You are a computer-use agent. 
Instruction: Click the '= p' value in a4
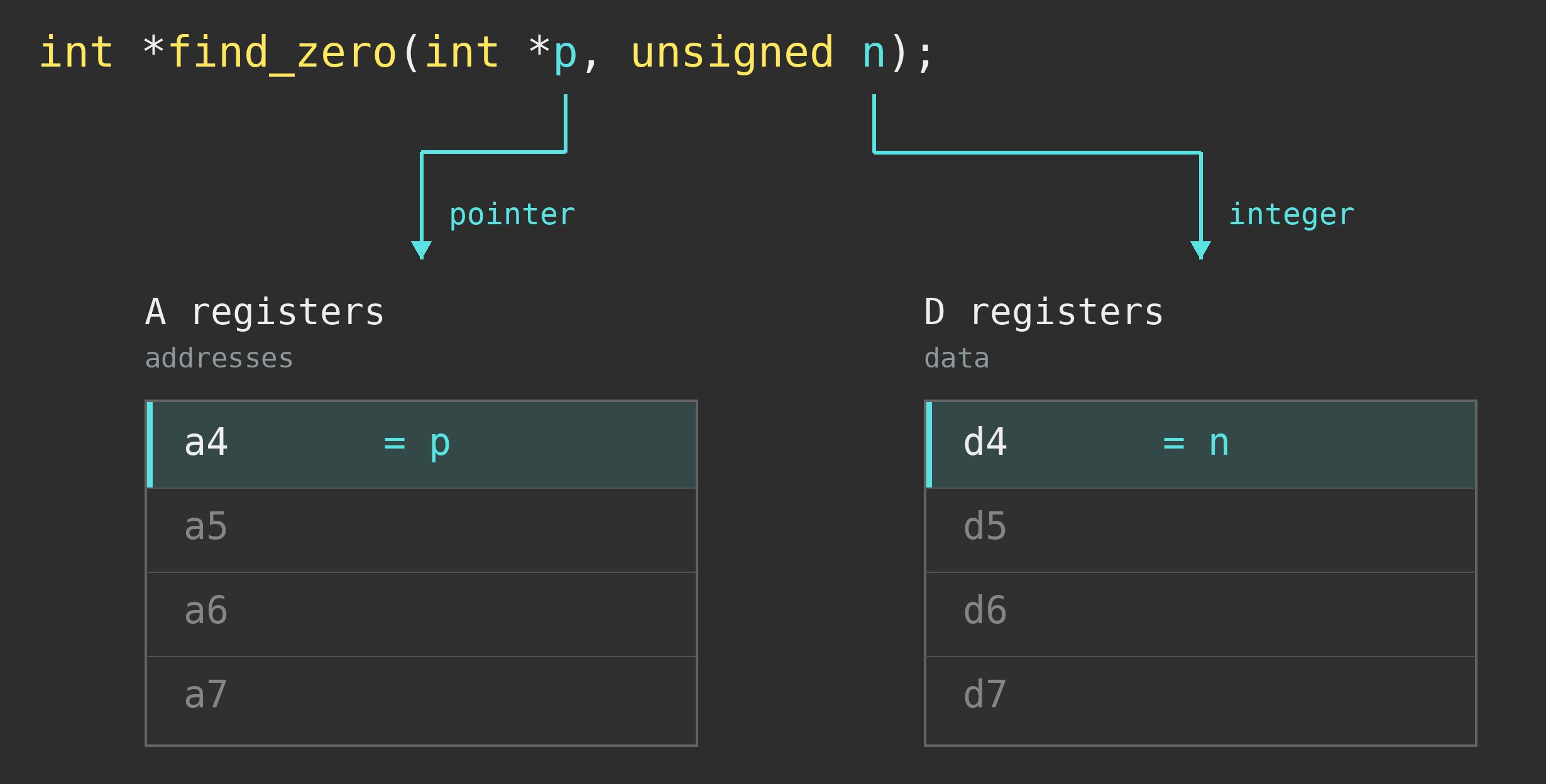tap(417, 444)
